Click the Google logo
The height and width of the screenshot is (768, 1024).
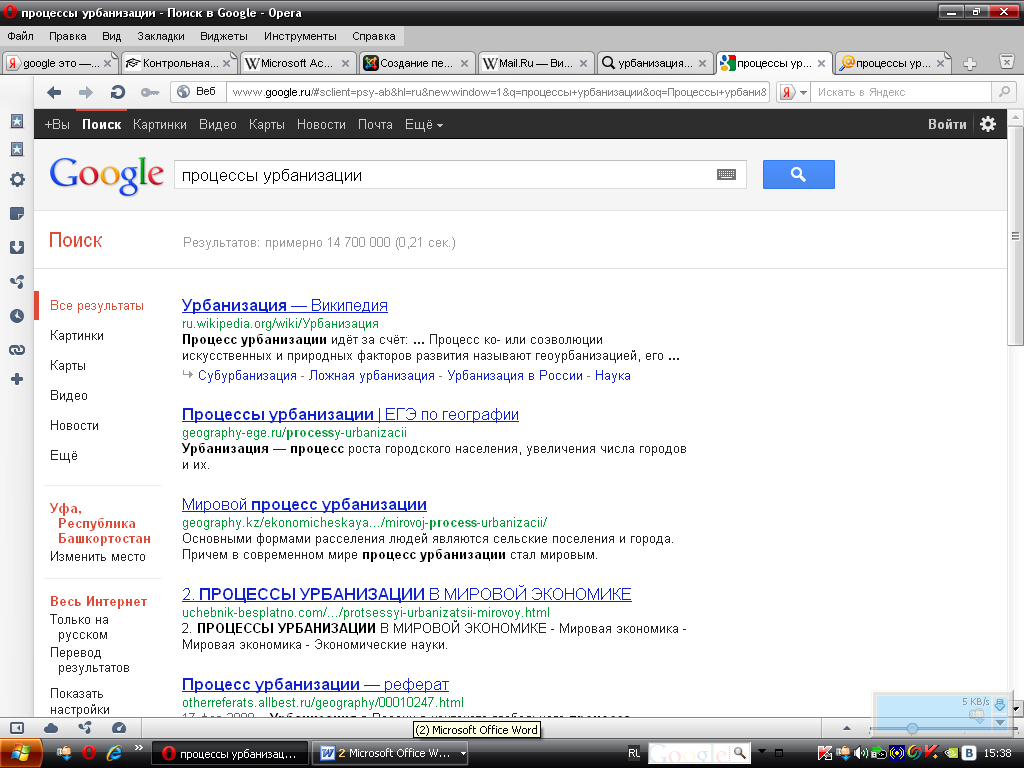[106, 175]
